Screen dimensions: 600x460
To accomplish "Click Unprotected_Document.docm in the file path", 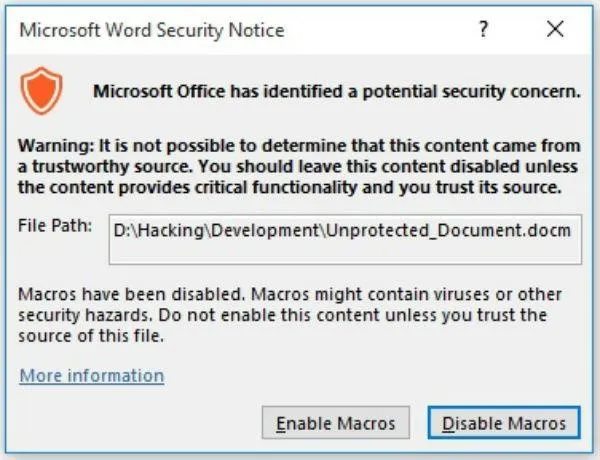I will tap(449, 230).
